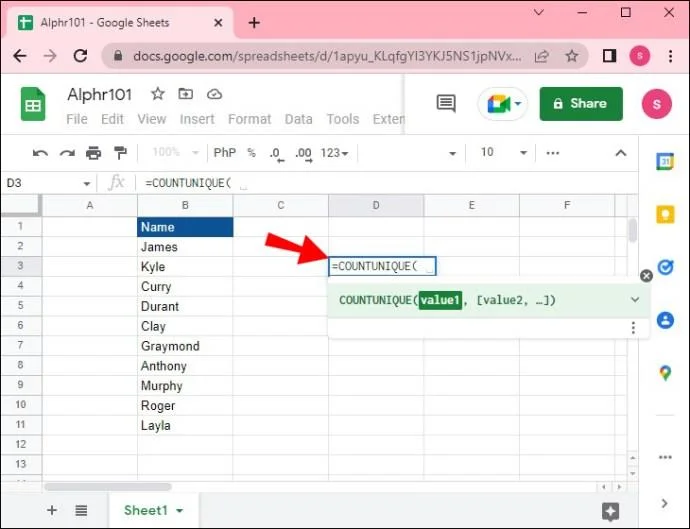
Task: Format as PhP currency
Action: pyautogui.click(x=224, y=153)
